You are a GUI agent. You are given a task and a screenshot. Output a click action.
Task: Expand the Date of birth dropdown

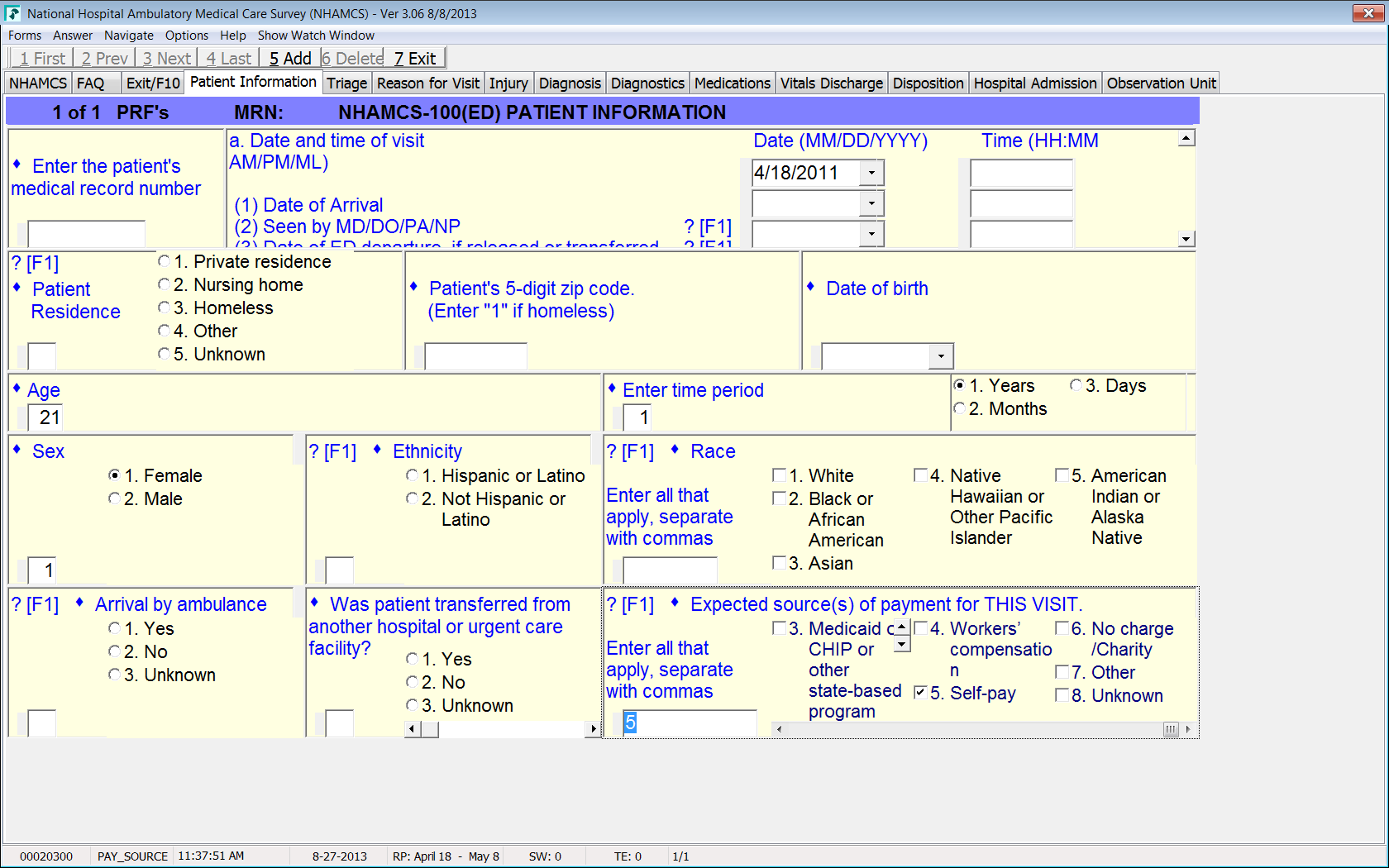(x=941, y=356)
